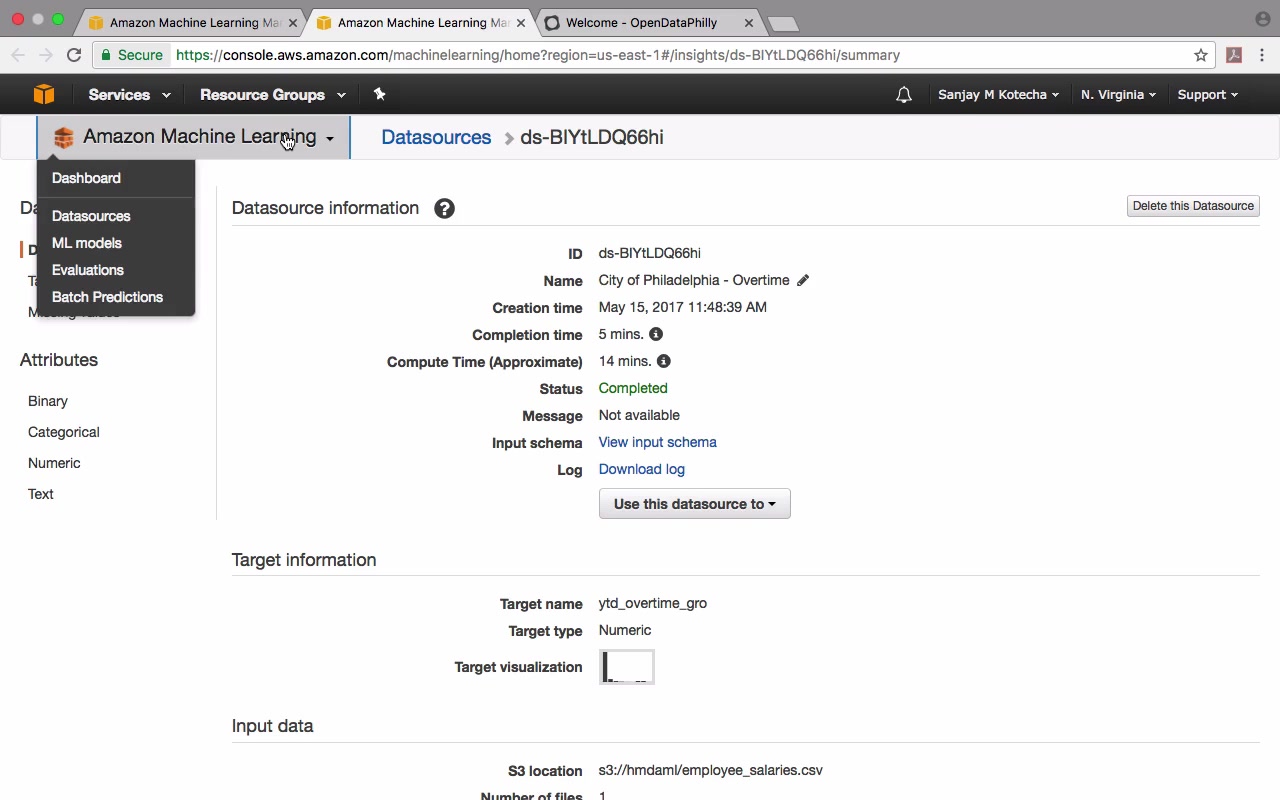This screenshot has width=1280, height=800.
Task: Click the target name ytd_overtime_gro
Action: (653, 603)
